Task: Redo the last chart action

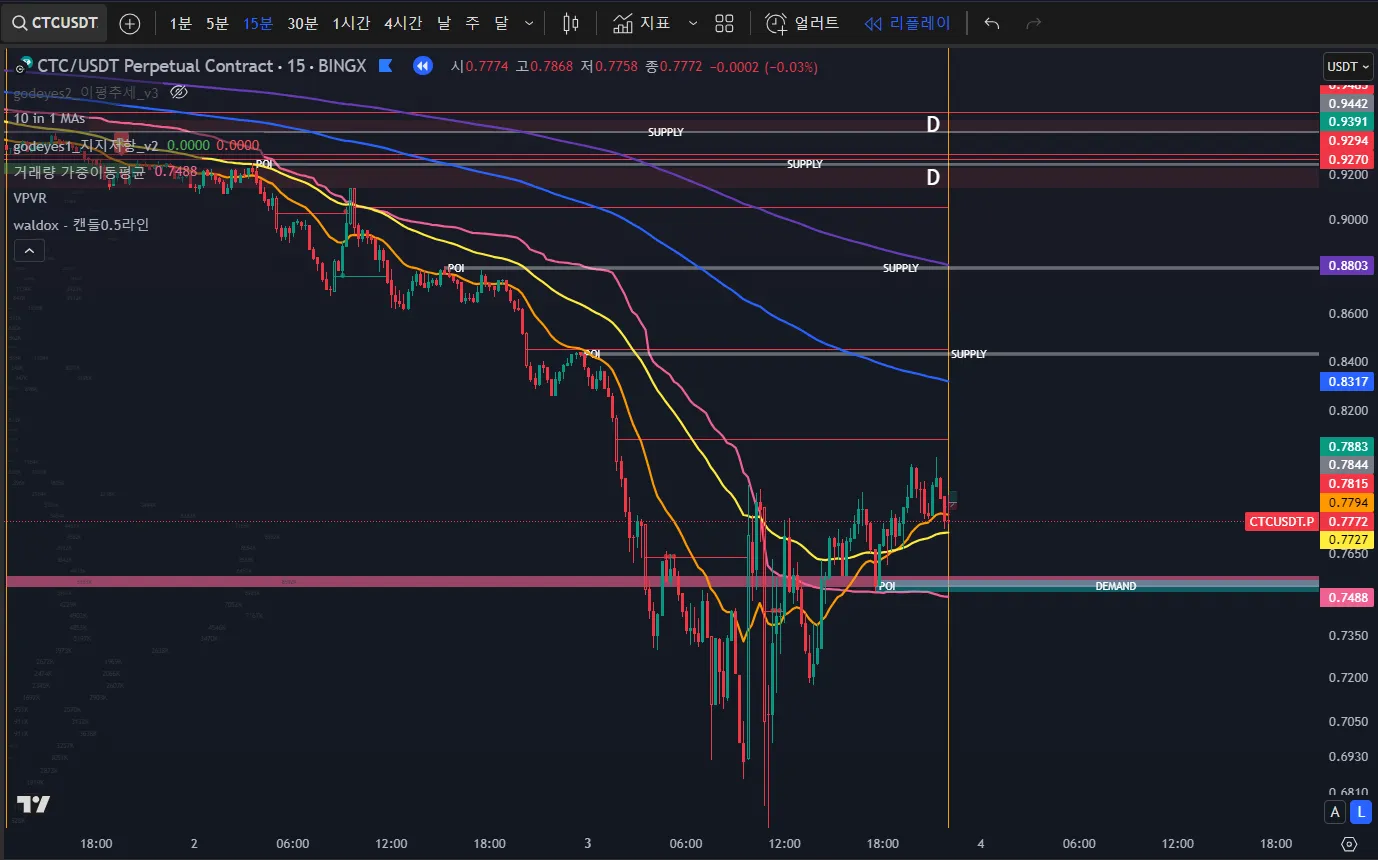Action: click(1035, 23)
